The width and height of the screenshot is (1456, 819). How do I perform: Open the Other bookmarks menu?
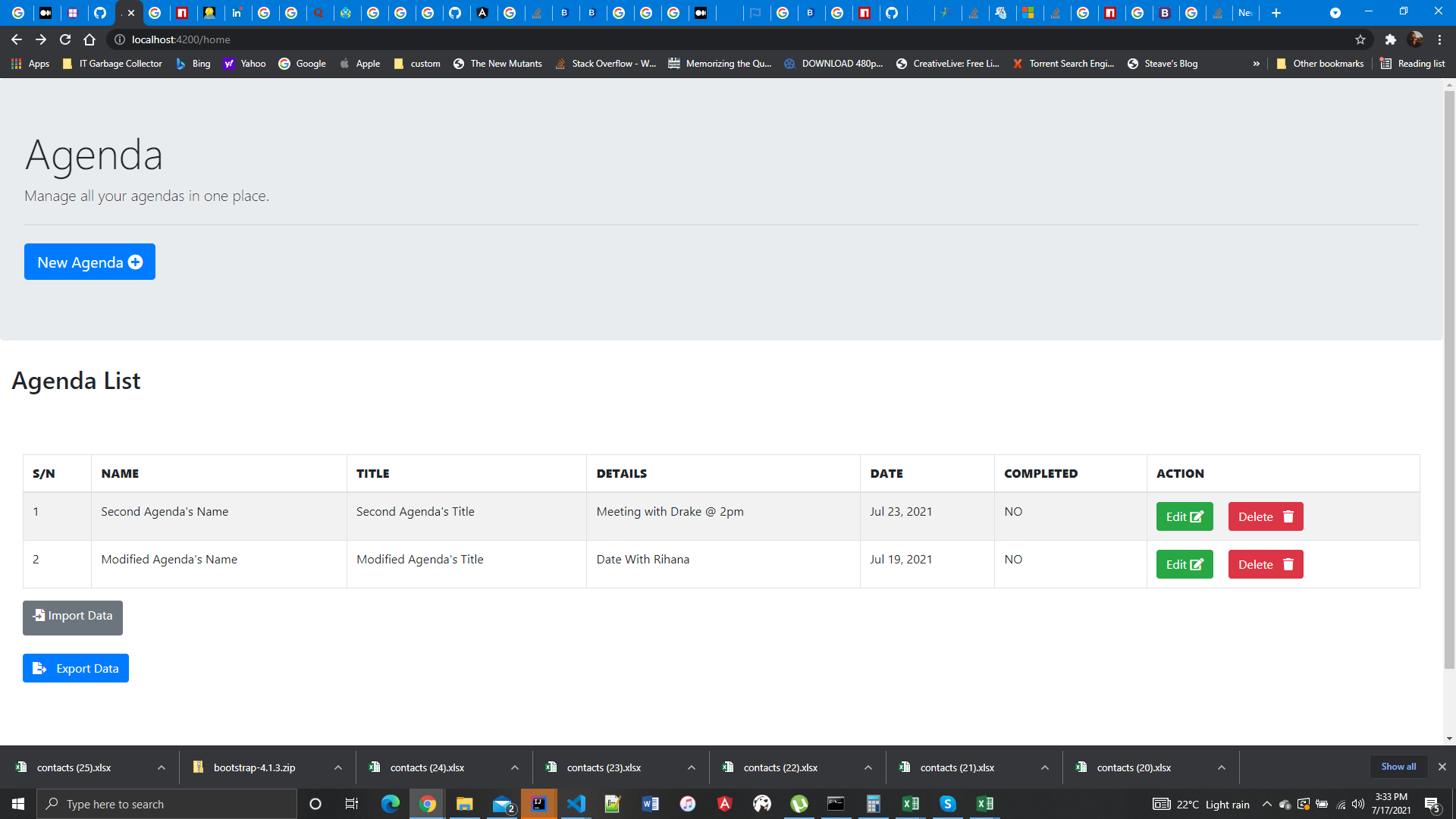1320,64
